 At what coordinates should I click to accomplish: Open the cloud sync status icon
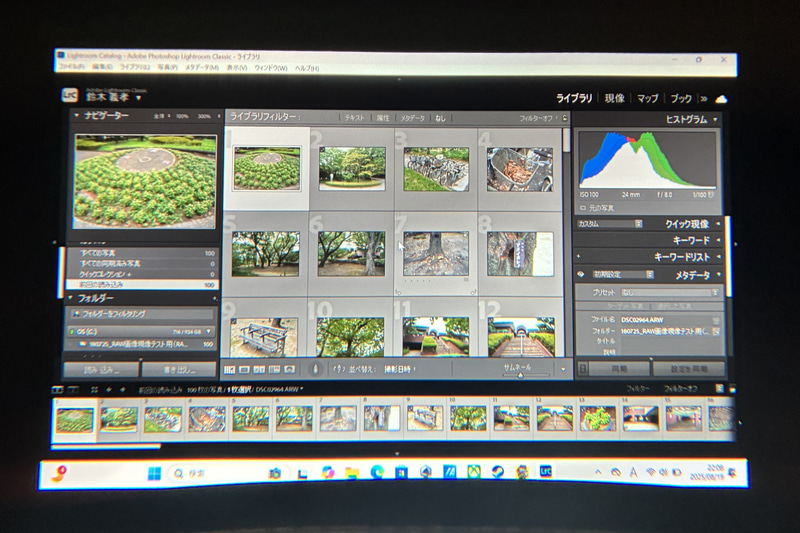point(721,99)
